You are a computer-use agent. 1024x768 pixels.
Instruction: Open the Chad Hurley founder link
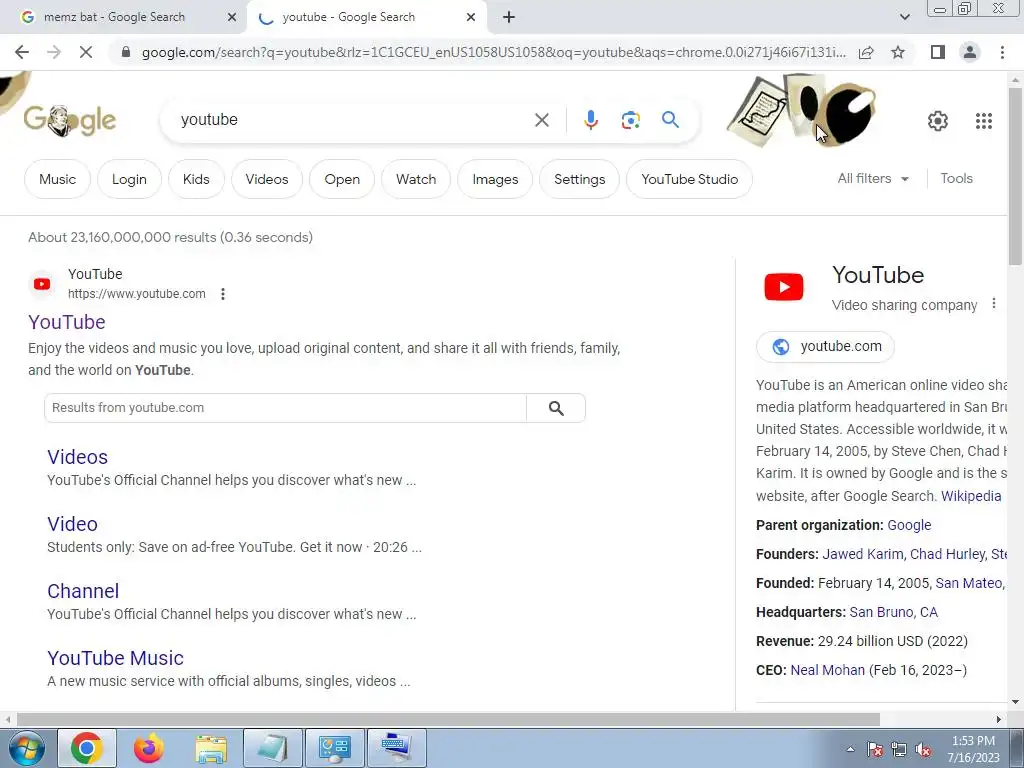pyautogui.click(x=948, y=554)
